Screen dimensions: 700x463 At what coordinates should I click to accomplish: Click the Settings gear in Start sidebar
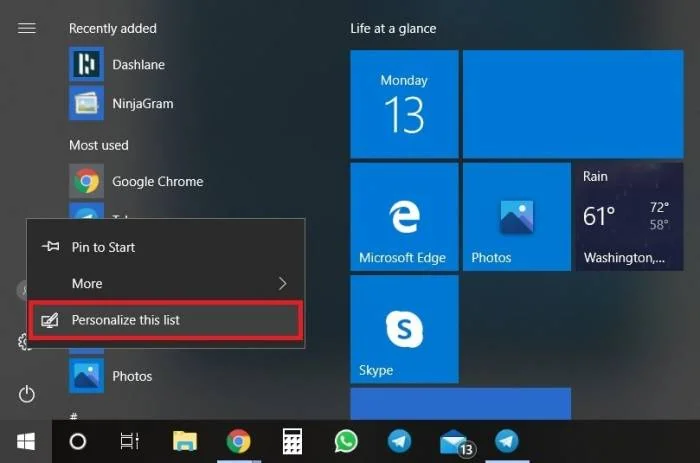pyautogui.click(x=23, y=342)
